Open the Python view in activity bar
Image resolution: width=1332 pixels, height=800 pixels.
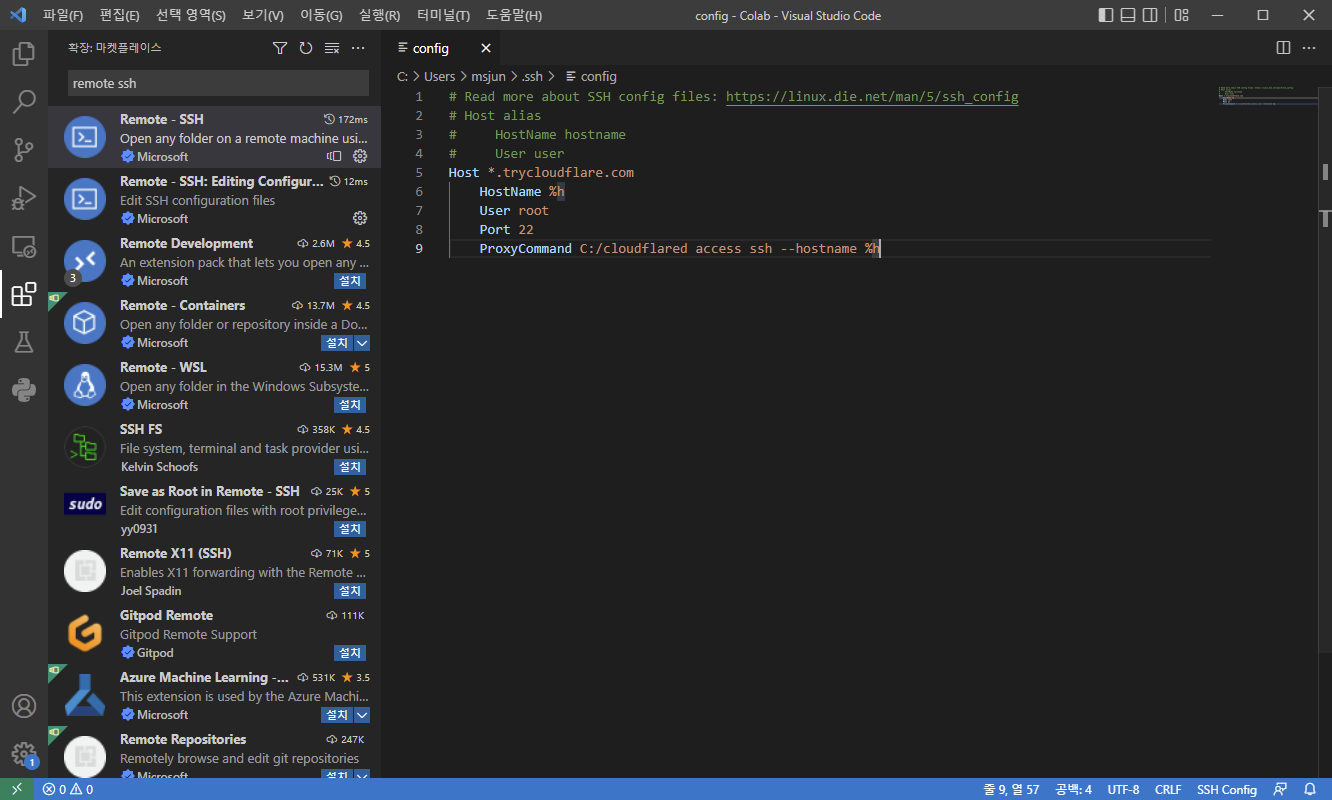(x=24, y=390)
